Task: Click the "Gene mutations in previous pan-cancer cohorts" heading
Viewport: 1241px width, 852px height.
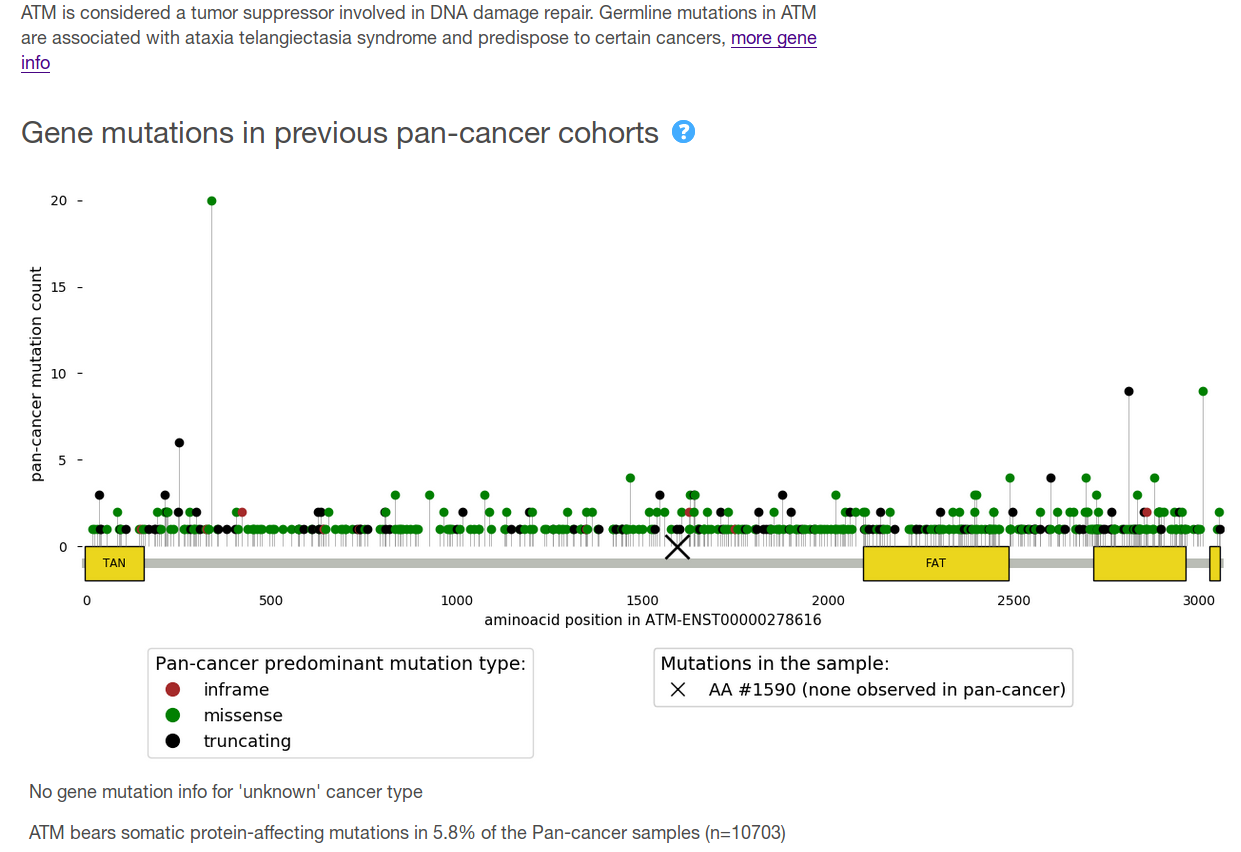Action: click(x=340, y=133)
